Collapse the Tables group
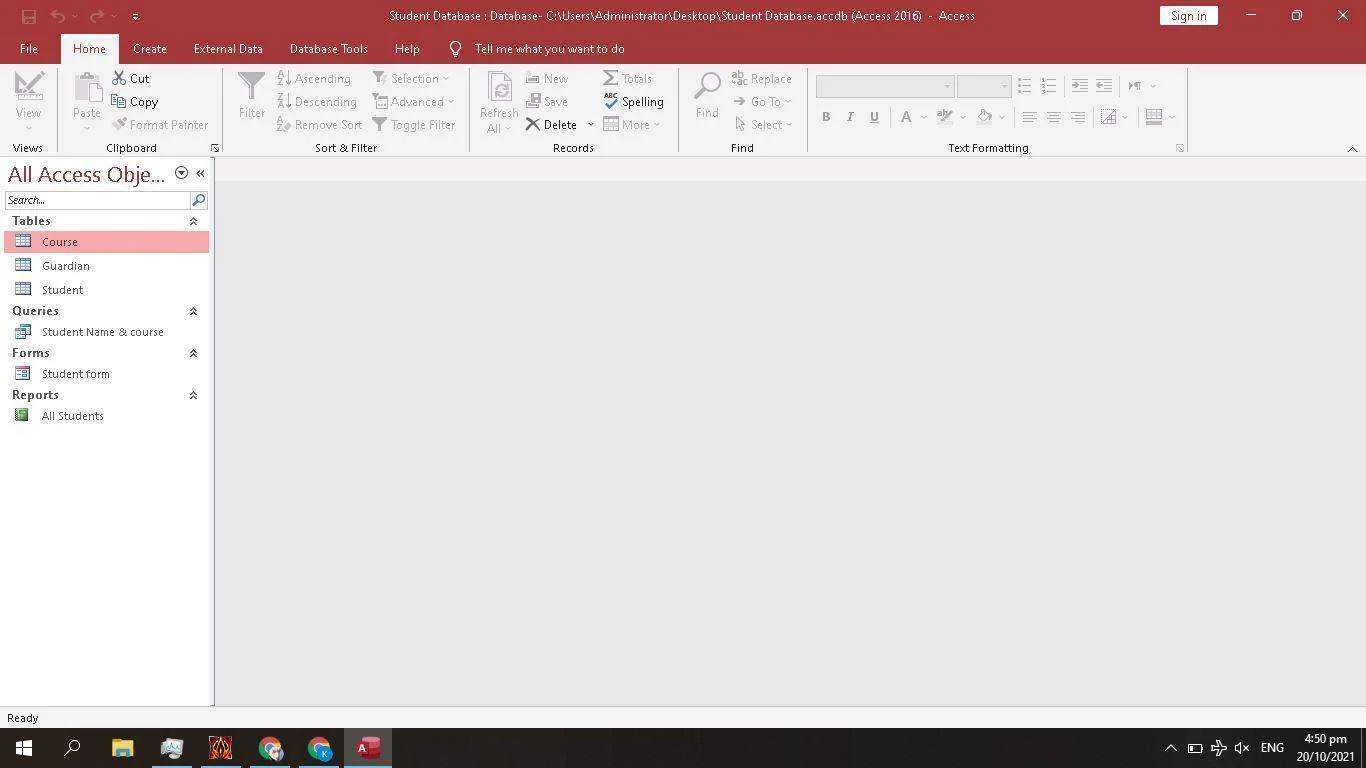The image size is (1366, 768). pyautogui.click(x=193, y=221)
